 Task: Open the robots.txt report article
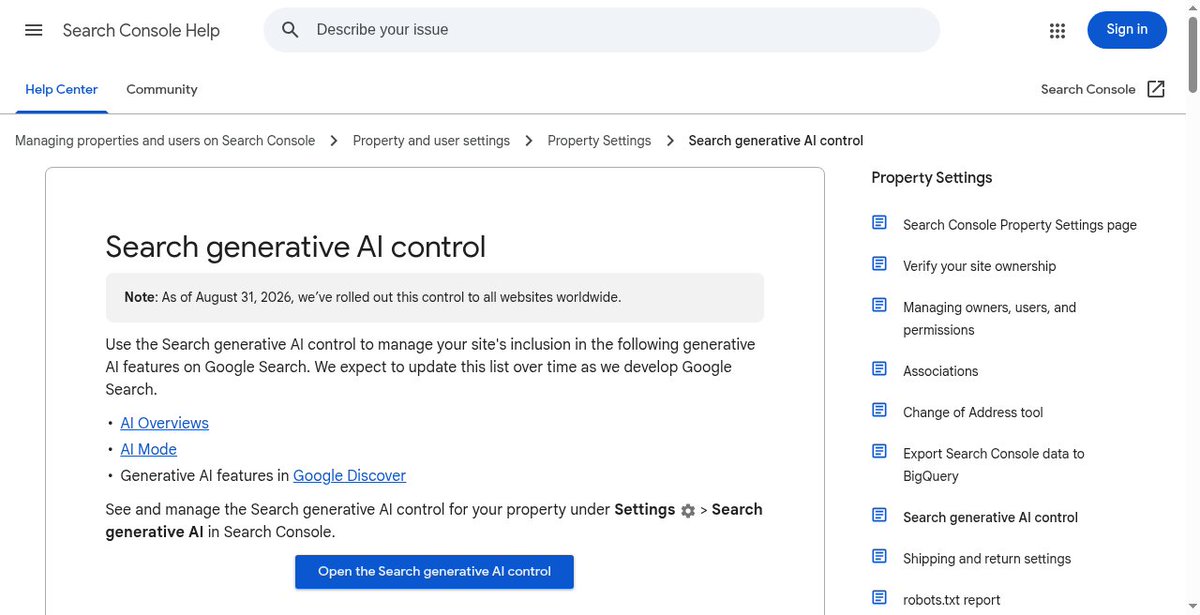(952, 600)
